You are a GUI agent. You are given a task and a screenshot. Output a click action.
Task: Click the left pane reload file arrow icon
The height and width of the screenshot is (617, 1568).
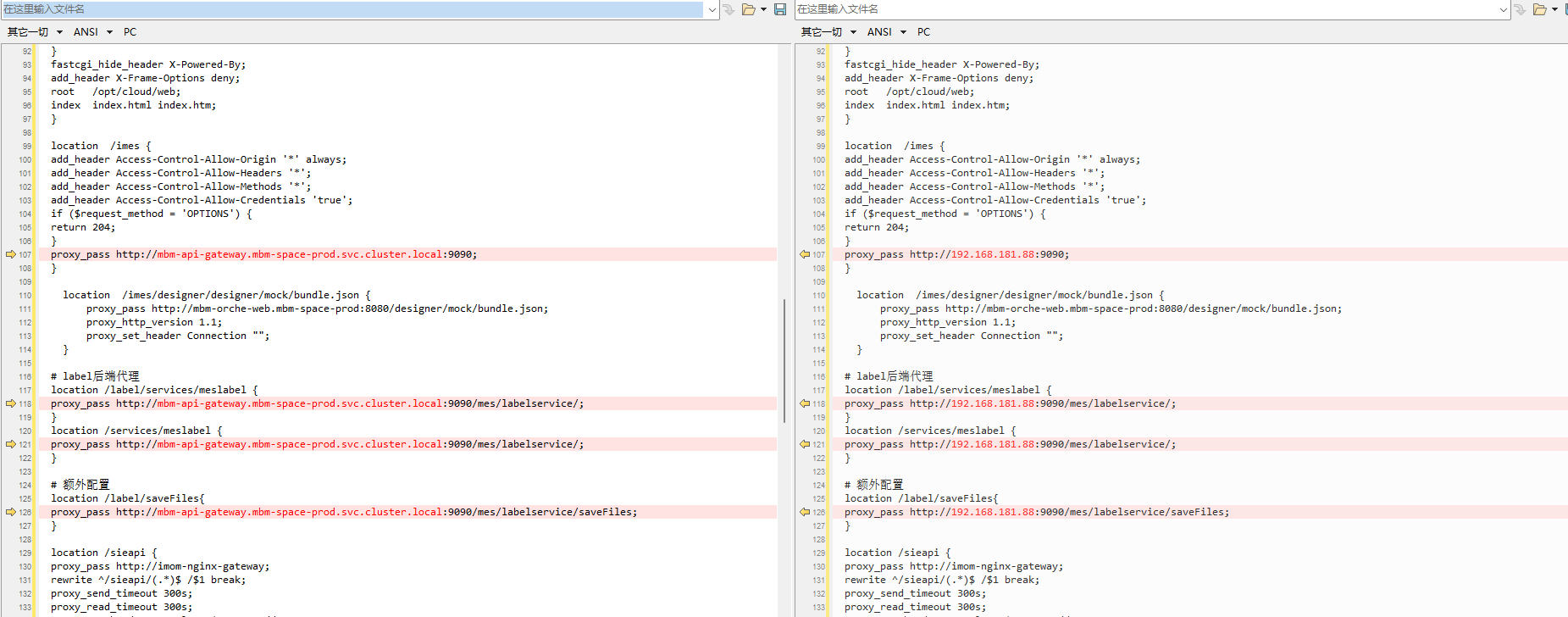tap(729, 9)
